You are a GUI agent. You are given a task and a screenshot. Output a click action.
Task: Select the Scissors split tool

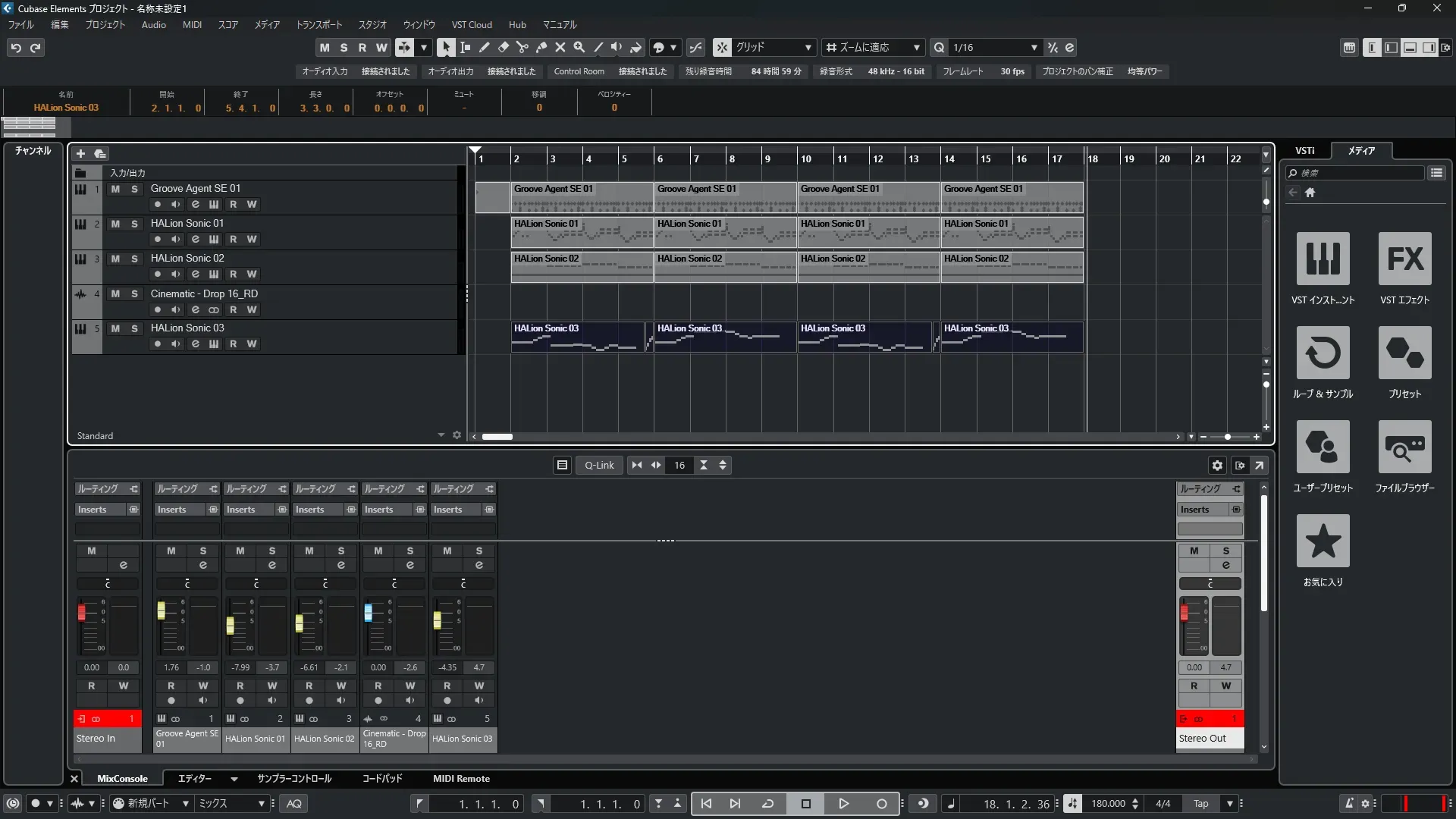522,47
